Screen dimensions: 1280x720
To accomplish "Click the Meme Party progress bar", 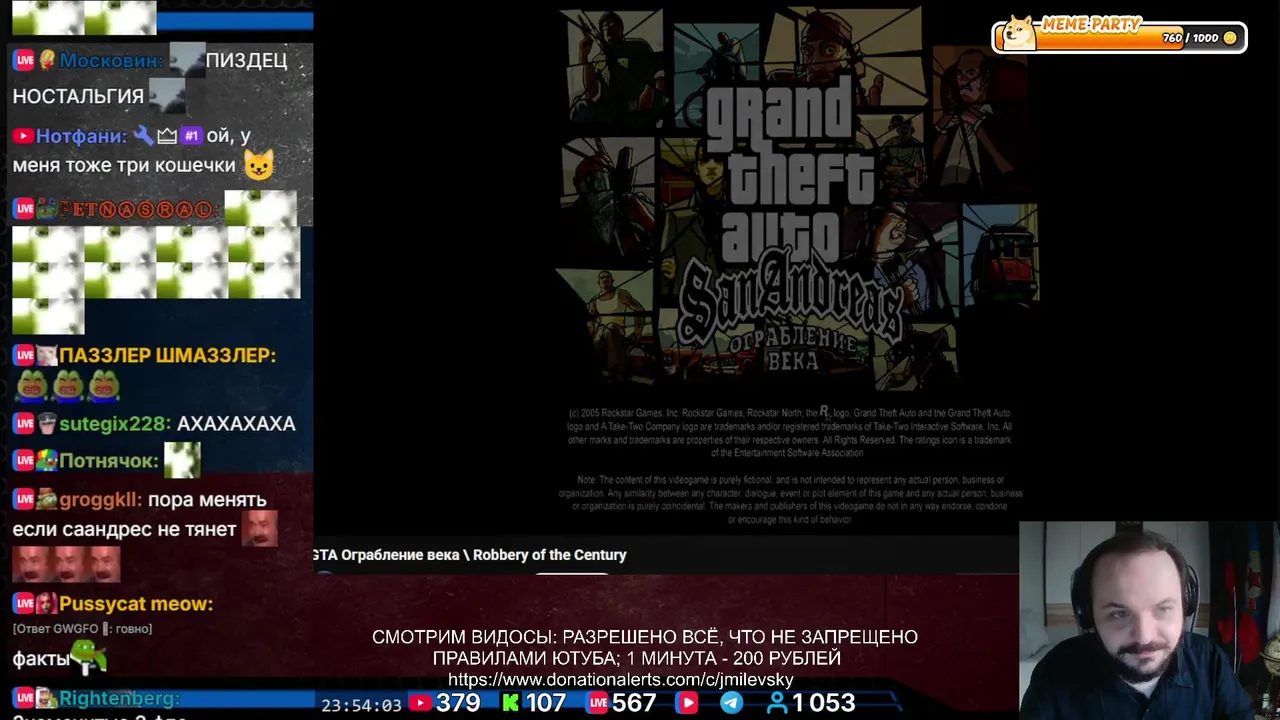I will click(1118, 37).
